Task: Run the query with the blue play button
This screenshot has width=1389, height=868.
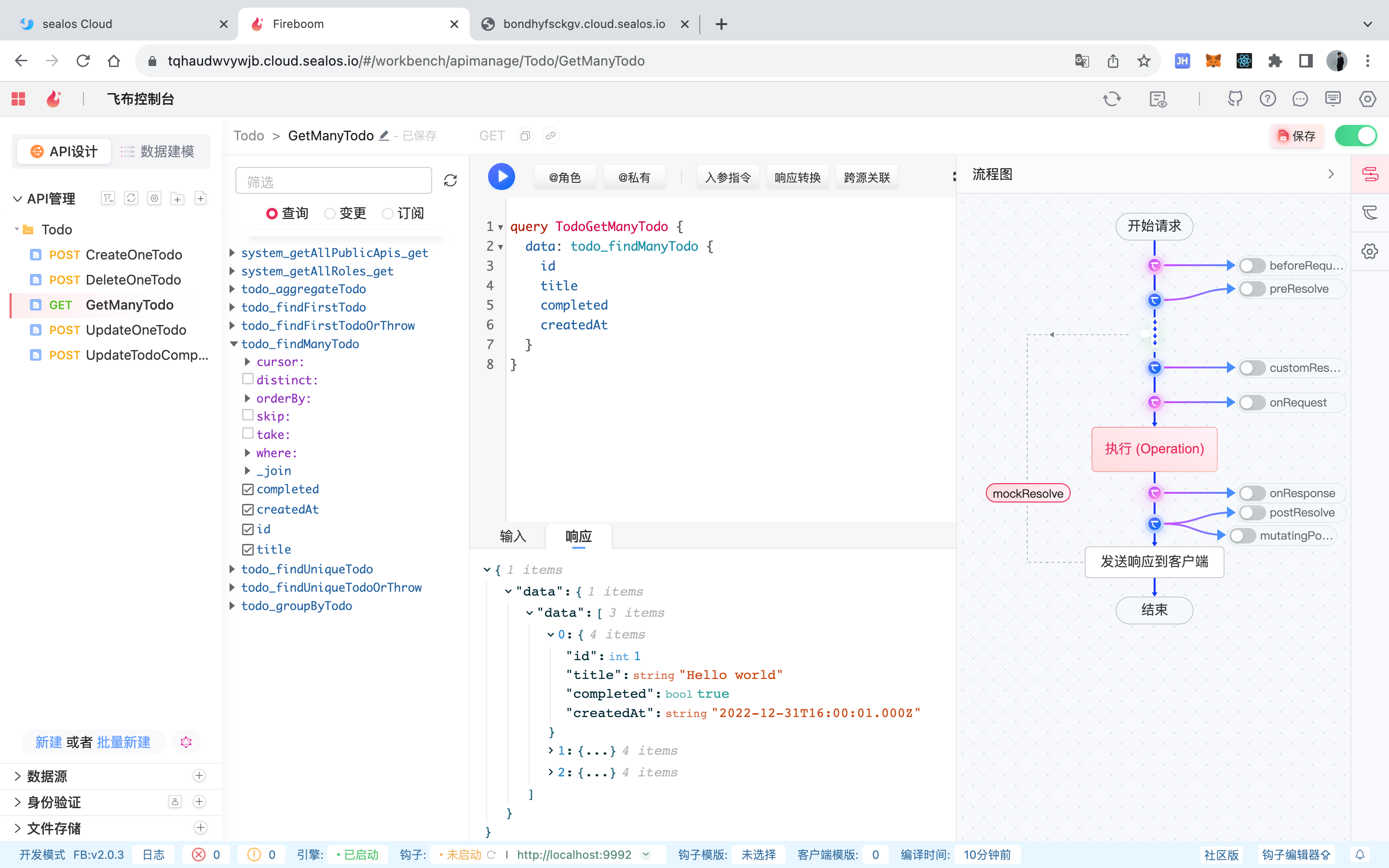Action: (501, 177)
